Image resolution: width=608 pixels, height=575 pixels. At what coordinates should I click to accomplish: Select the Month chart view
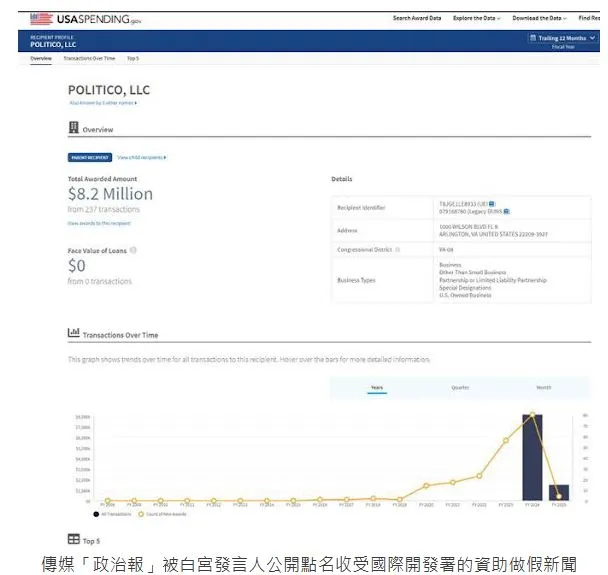[x=544, y=388]
